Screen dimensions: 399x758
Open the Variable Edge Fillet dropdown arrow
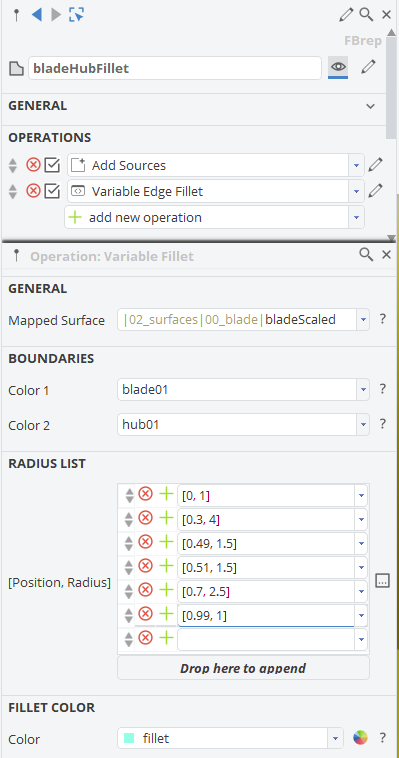tap(356, 191)
